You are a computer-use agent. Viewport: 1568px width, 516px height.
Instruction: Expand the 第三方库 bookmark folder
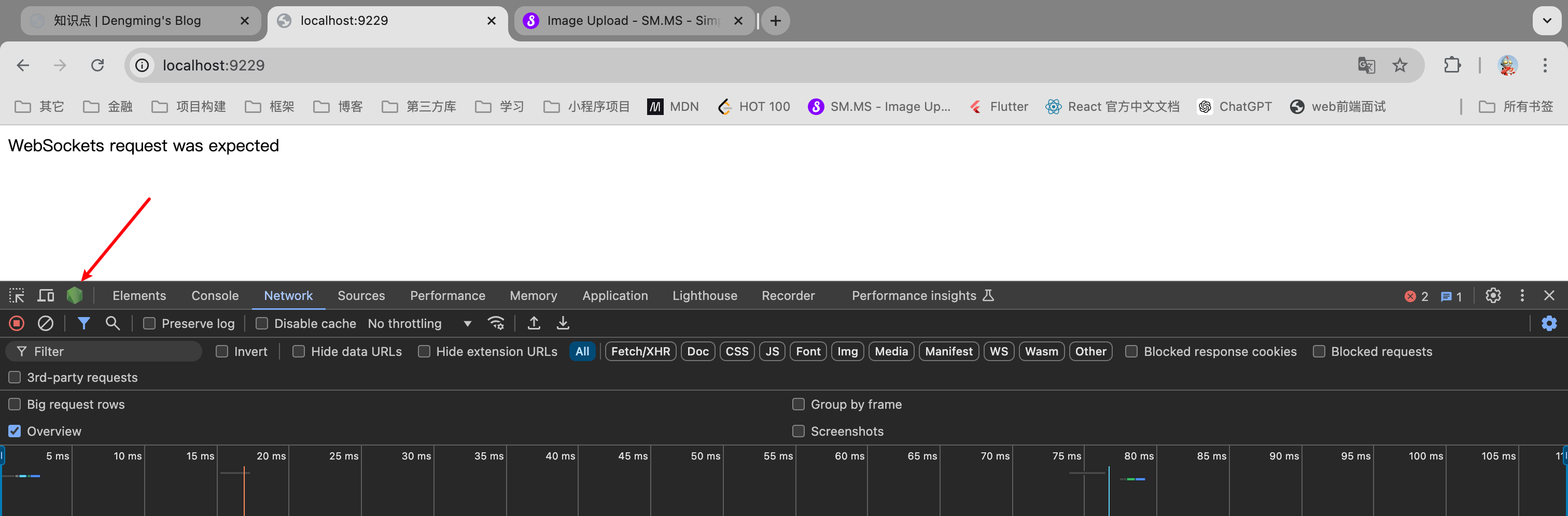tap(419, 107)
